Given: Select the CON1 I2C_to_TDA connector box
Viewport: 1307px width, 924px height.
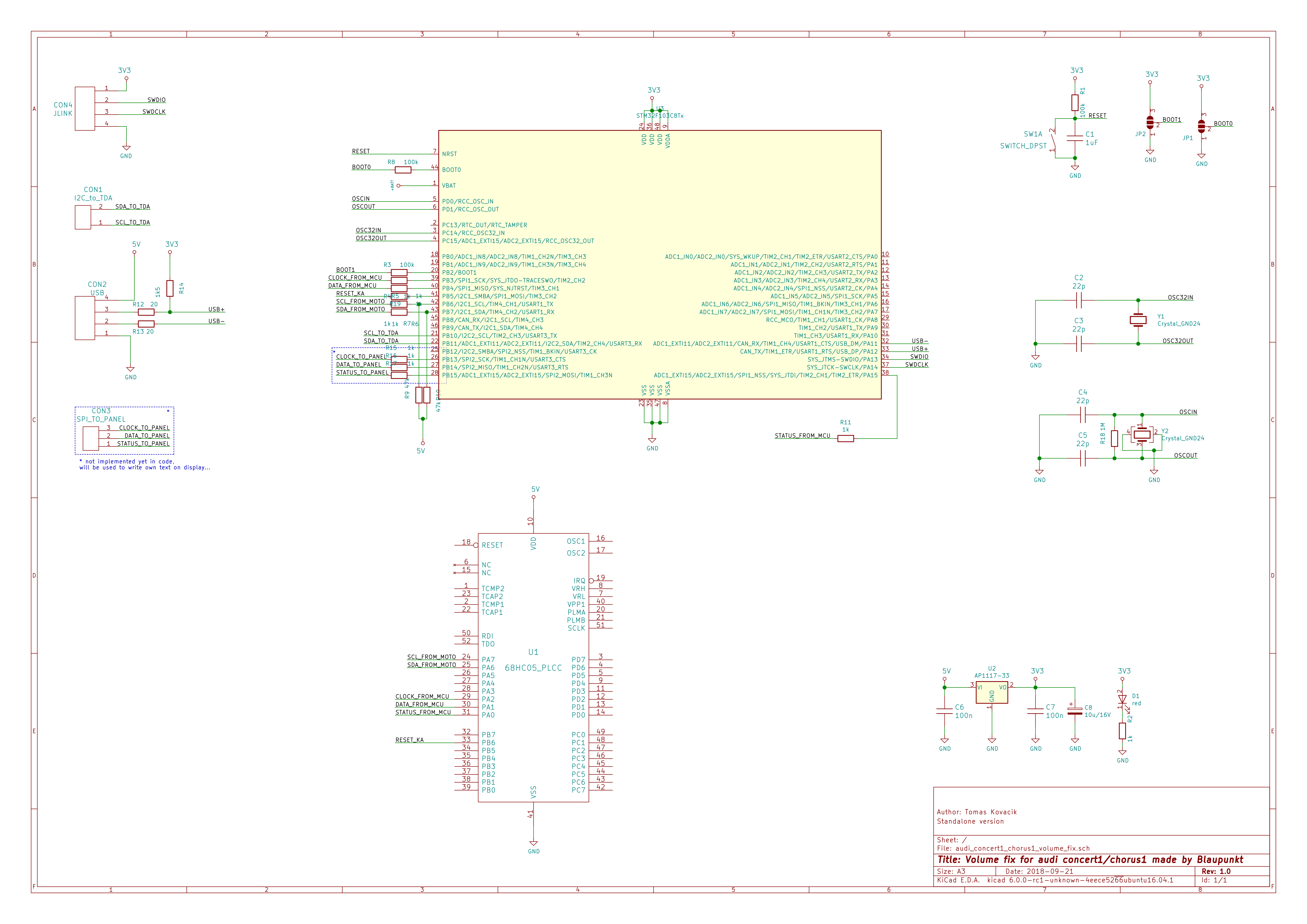Looking at the screenshot, I should (x=83, y=217).
